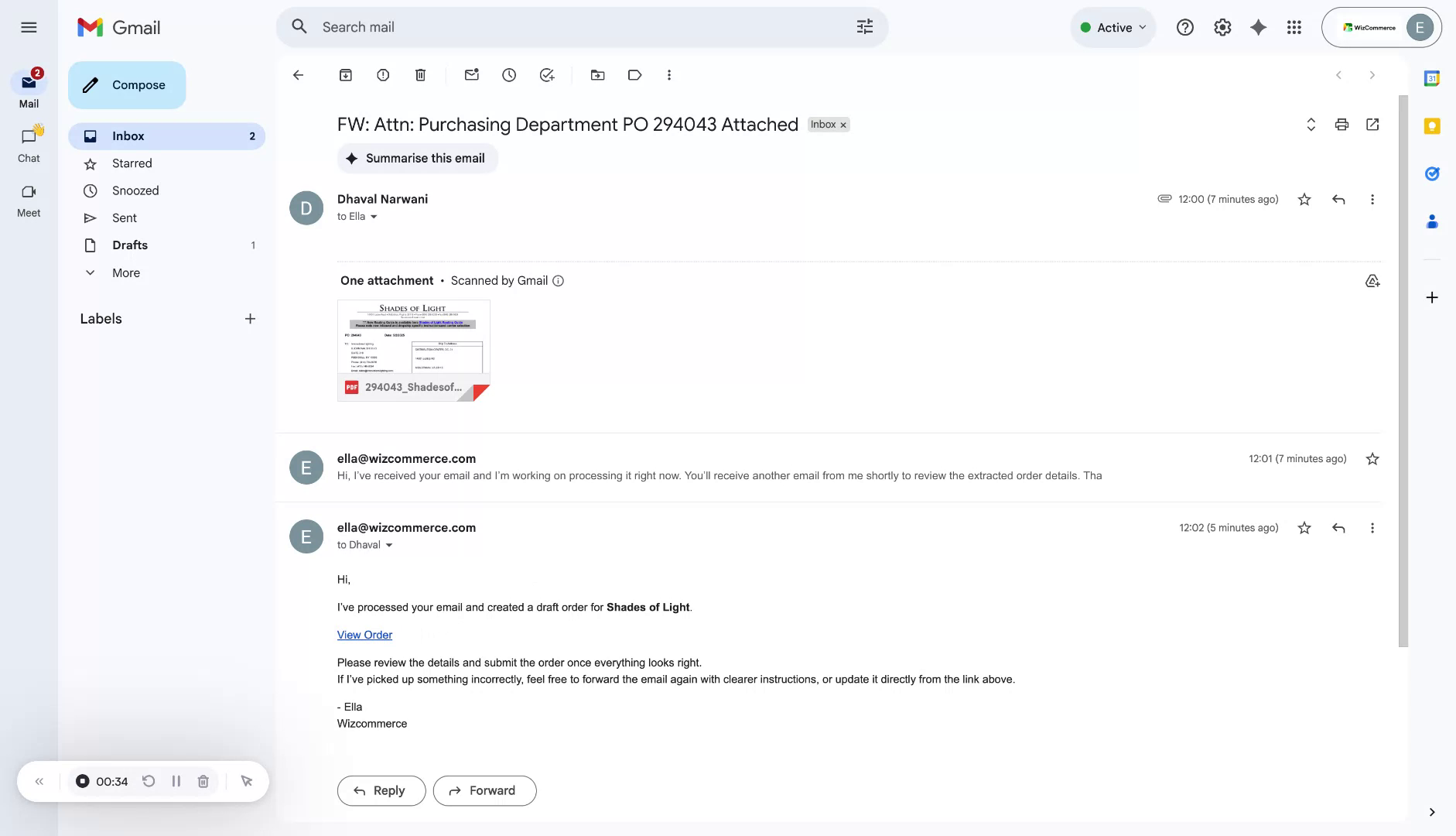
Task: Expand recipient details under Dhaval Narwani
Action: [x=374, y=217]
